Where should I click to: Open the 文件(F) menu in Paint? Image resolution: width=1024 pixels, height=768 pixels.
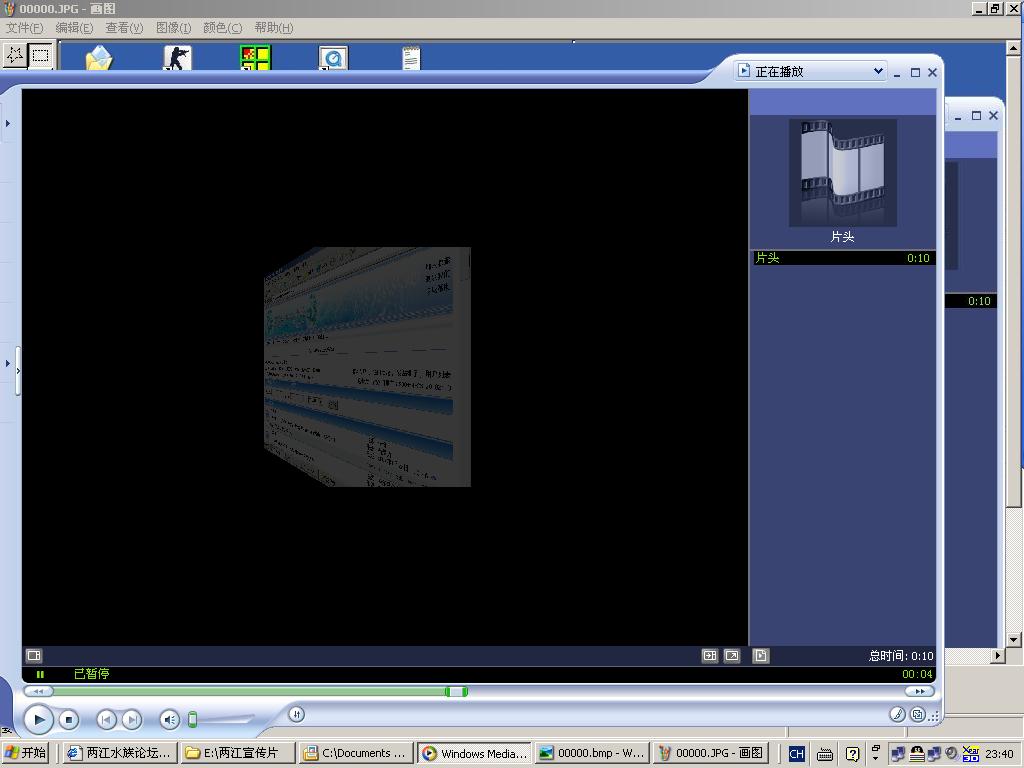(x=25, y=28)
